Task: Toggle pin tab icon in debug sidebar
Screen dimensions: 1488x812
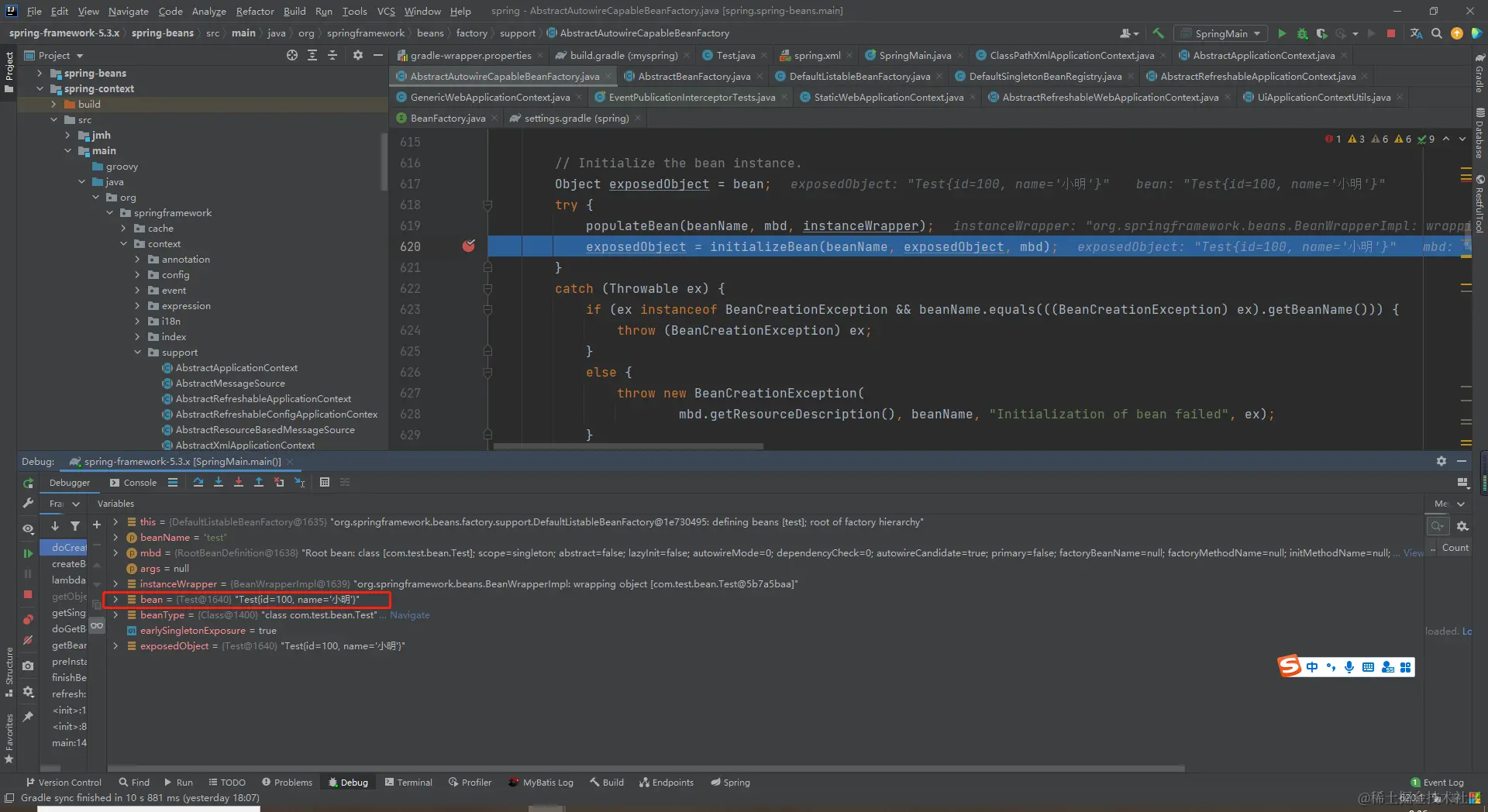Action: tap(28, 717)
